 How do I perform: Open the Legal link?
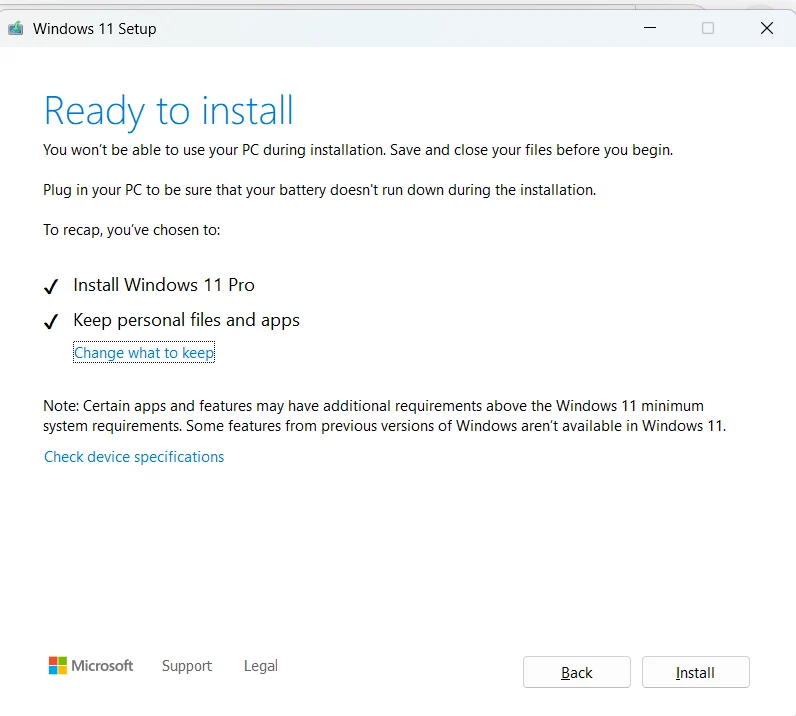pos(260,666)
